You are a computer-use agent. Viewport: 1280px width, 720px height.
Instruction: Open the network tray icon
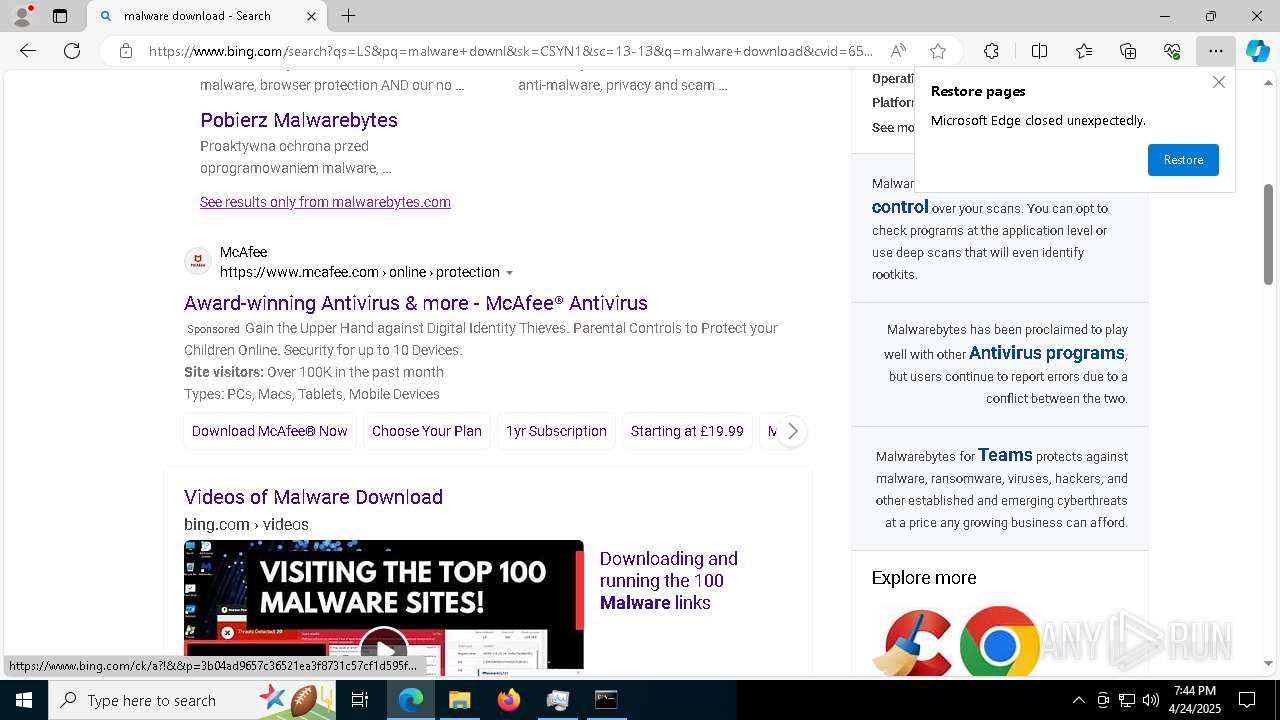point(1127,700)
